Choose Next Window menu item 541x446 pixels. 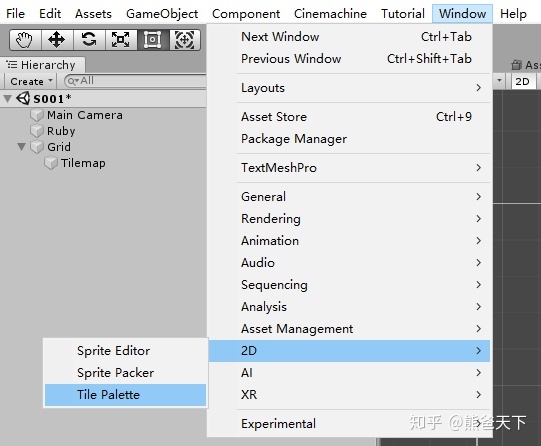(349, 37)
